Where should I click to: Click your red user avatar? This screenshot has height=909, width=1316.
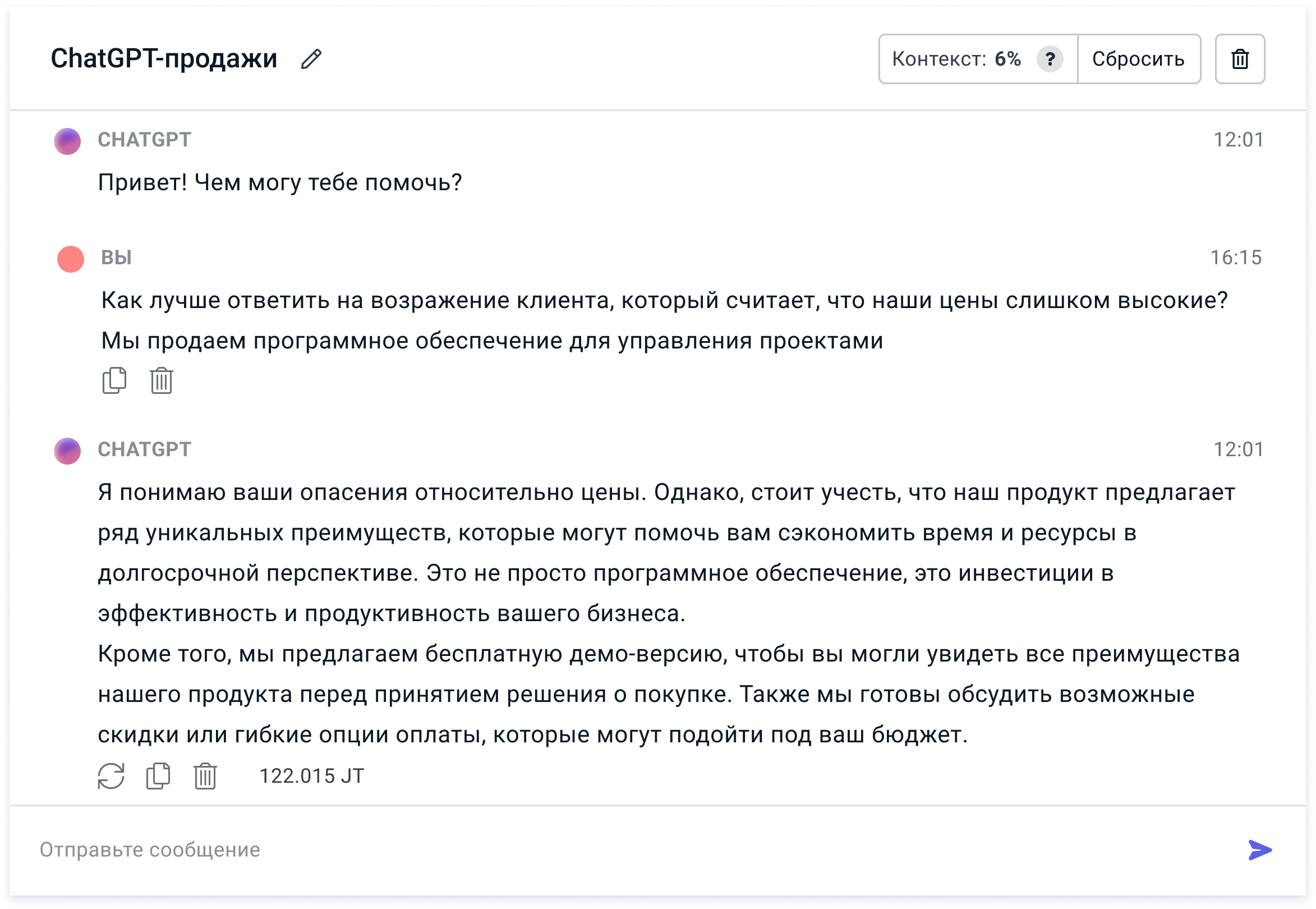click(x=71, y=259)
